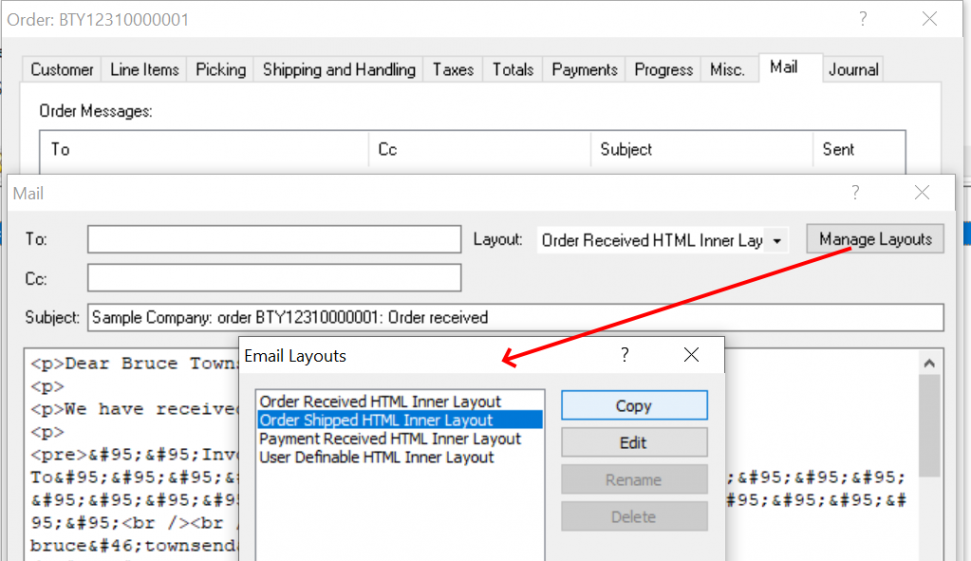Click the Manage Layouts button
Screen dimensions: 971x561
[x=875, y=239]
